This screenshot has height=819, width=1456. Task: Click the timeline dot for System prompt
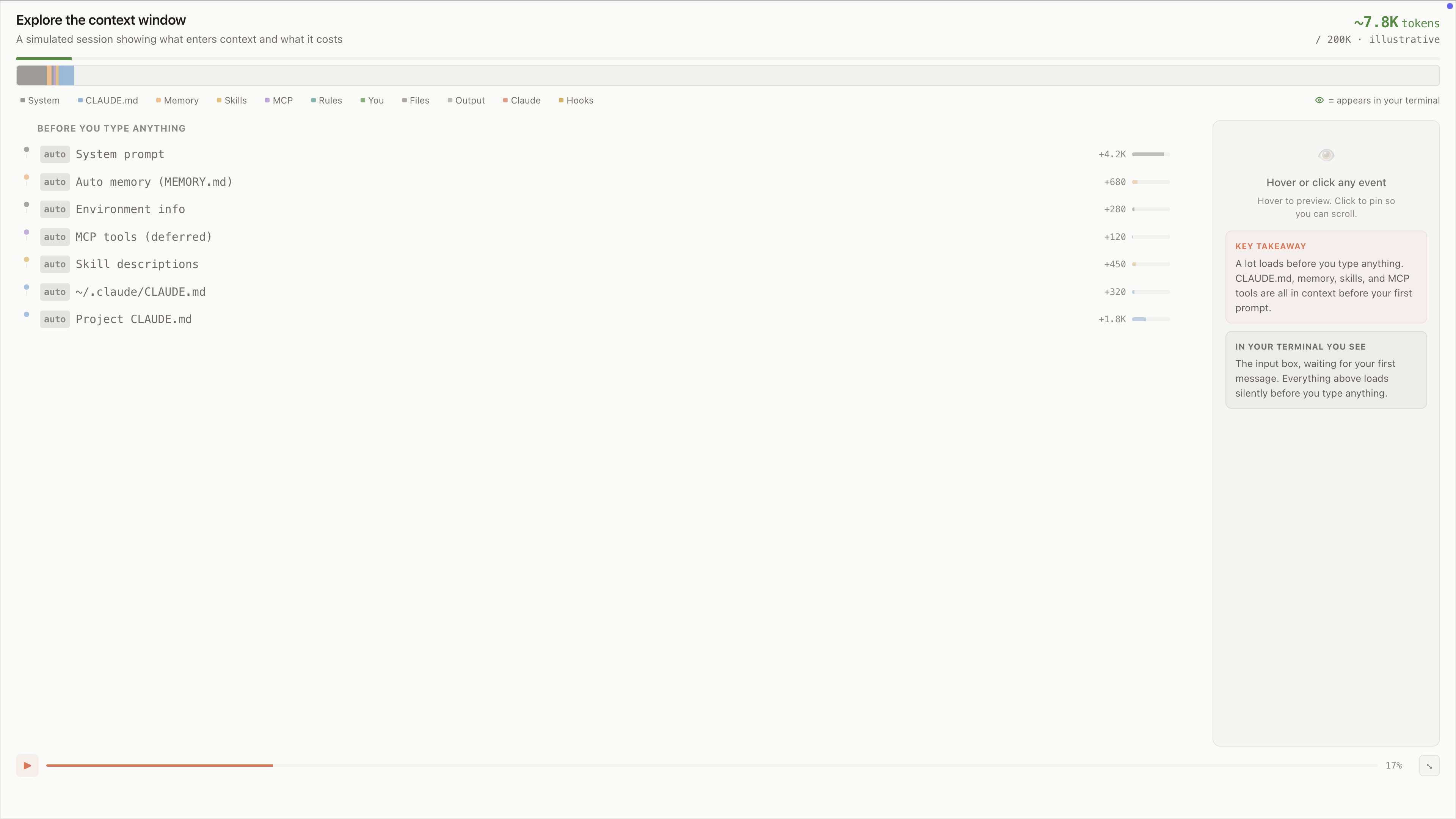pyautogui.click(x=27, y=149)
